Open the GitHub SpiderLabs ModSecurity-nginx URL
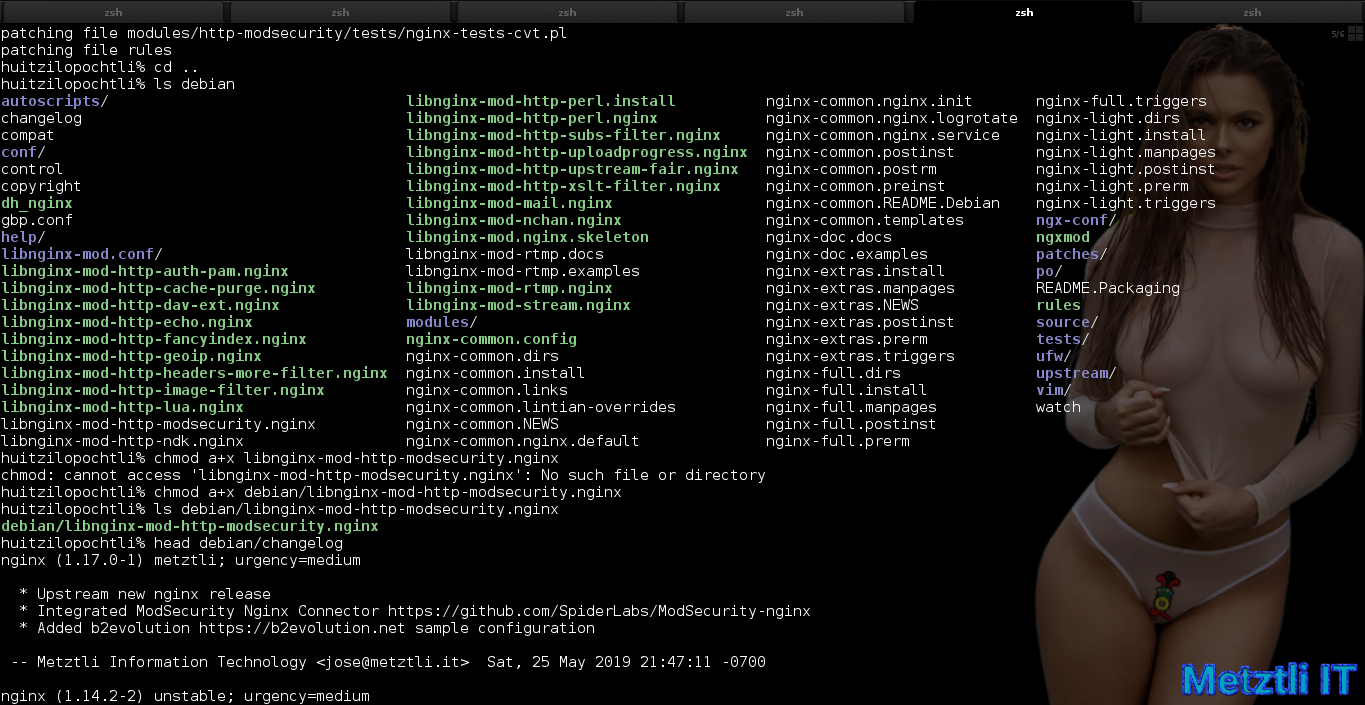The height and width of the screenshot is (705, 1365). (599, 611)
